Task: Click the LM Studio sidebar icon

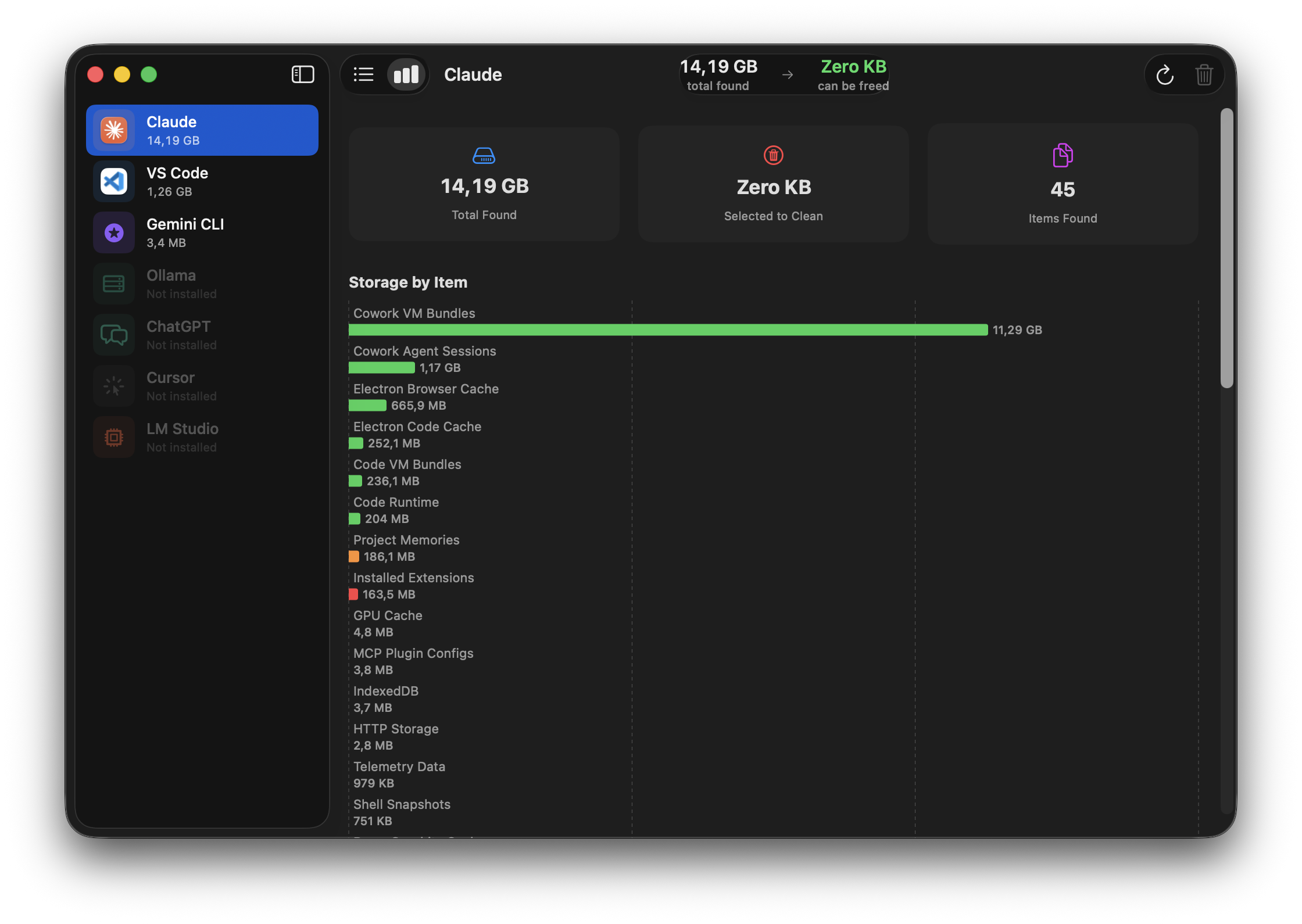Action: coord(114,437)
